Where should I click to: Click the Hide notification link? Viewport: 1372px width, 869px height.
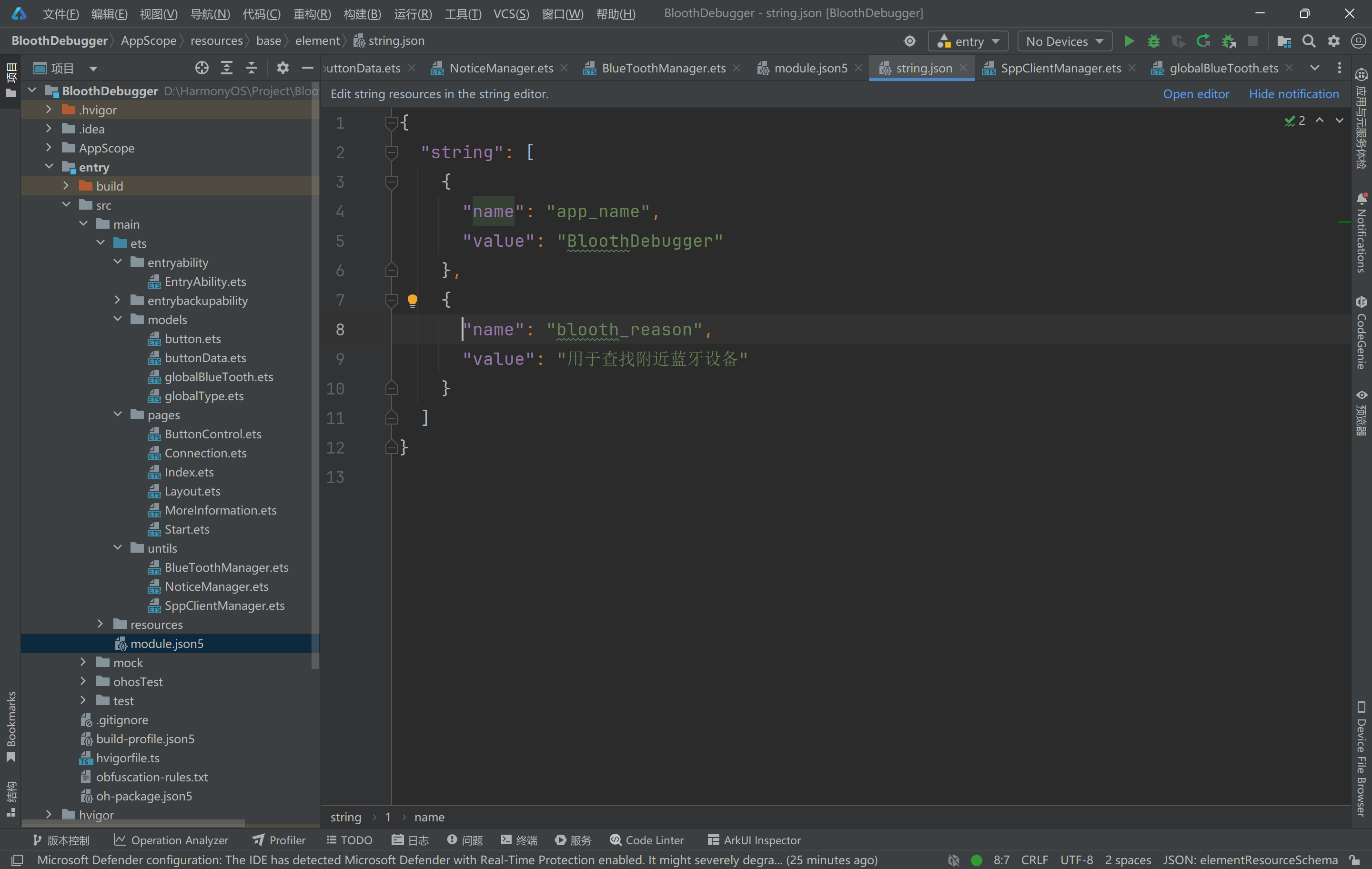coord(1293,94)
